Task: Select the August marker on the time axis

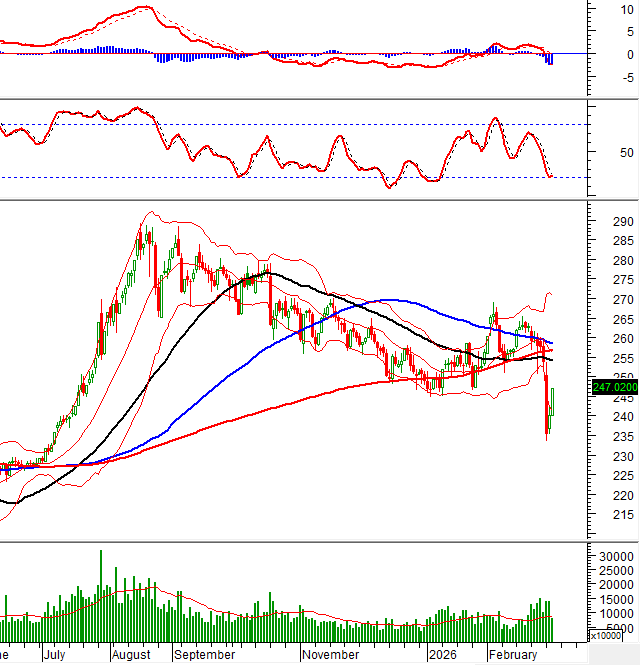Action: (x=133, y=655)
